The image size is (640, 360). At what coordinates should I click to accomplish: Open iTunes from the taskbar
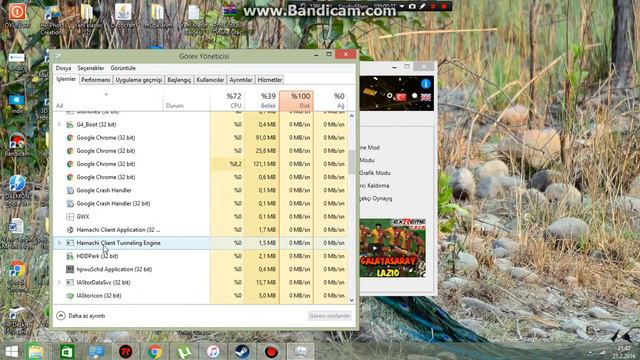coord(213,351)
